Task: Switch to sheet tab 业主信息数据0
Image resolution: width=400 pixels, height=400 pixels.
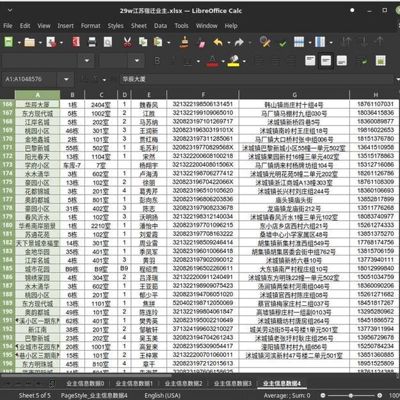Action: [x=85, y=383]
